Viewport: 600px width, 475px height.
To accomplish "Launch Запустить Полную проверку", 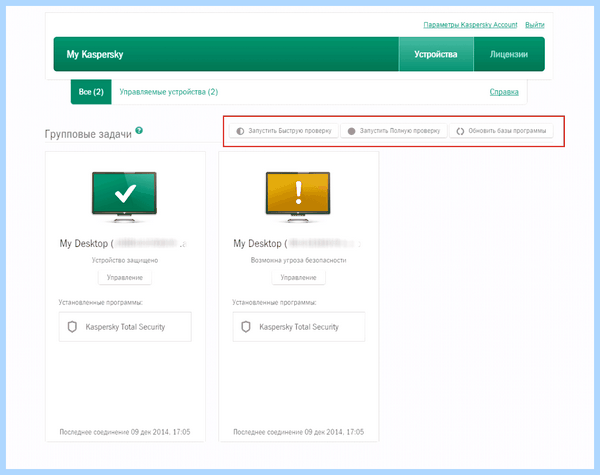I will (394, 131).
